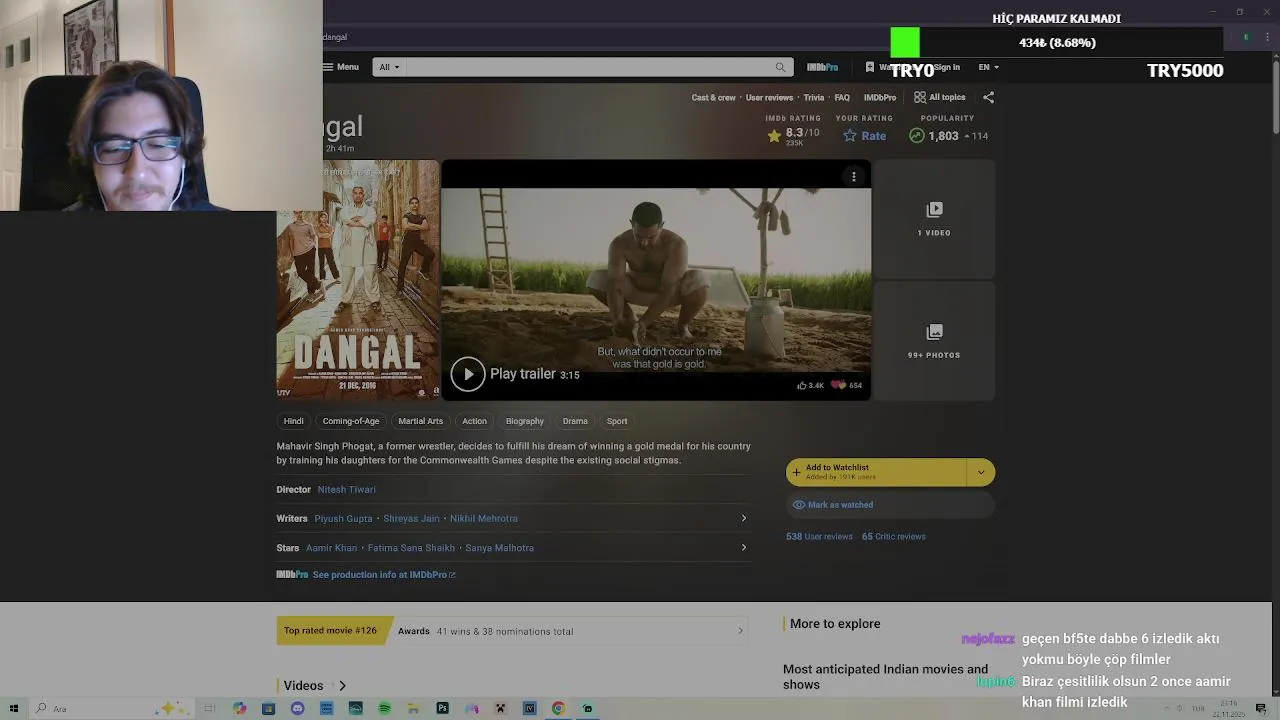Expand the Writers row chevron

743,518
